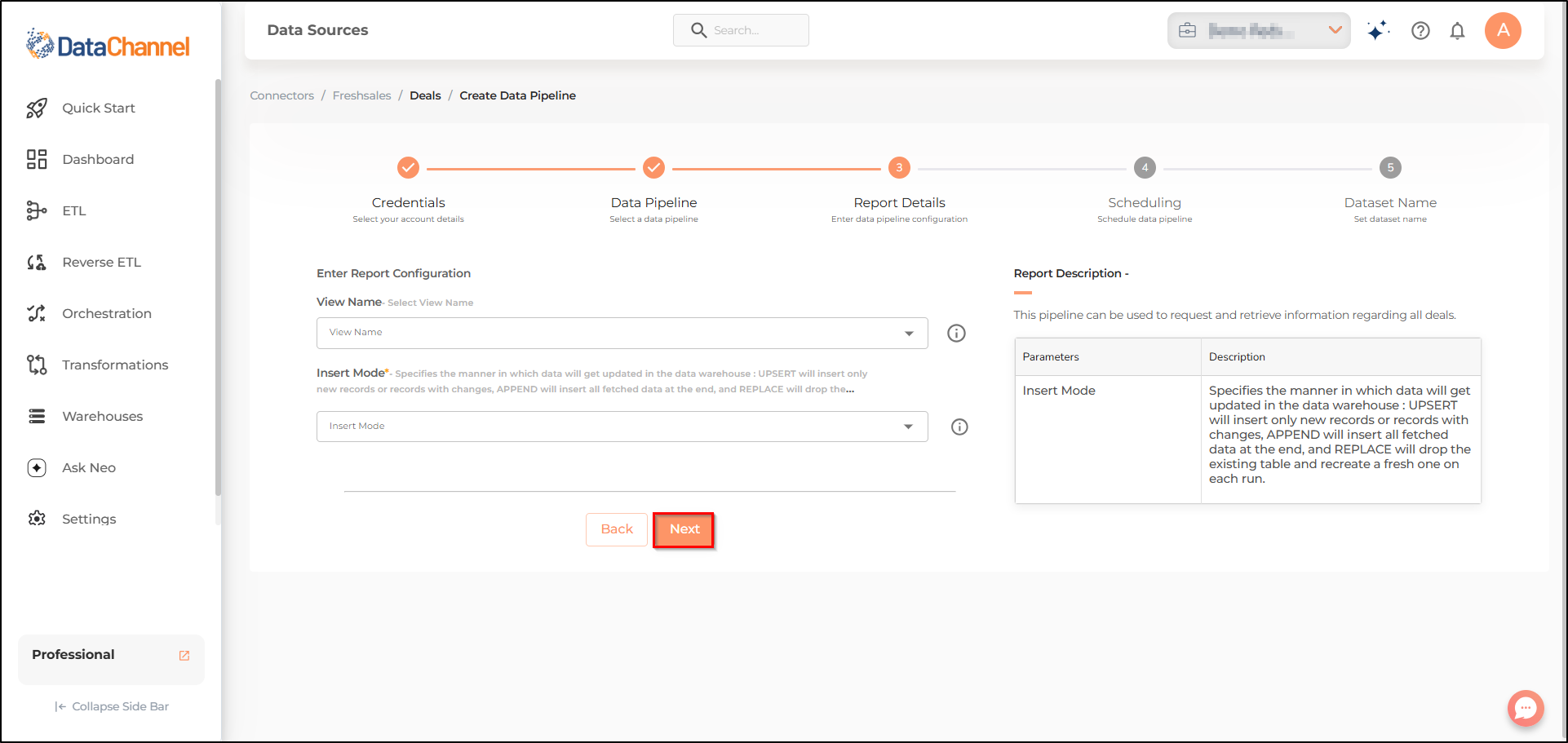This screenshot has height=743, width=1568.
Task: Click the Enter Report Configuration heading
Action: pyautogui.click(x=393, y=273)
